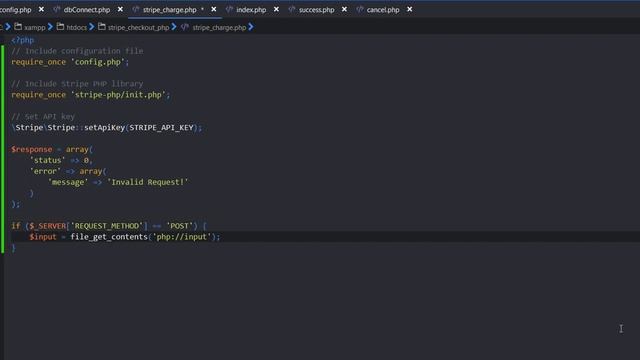
Task: Open the dbConnect.php tab
Action: 87,9
